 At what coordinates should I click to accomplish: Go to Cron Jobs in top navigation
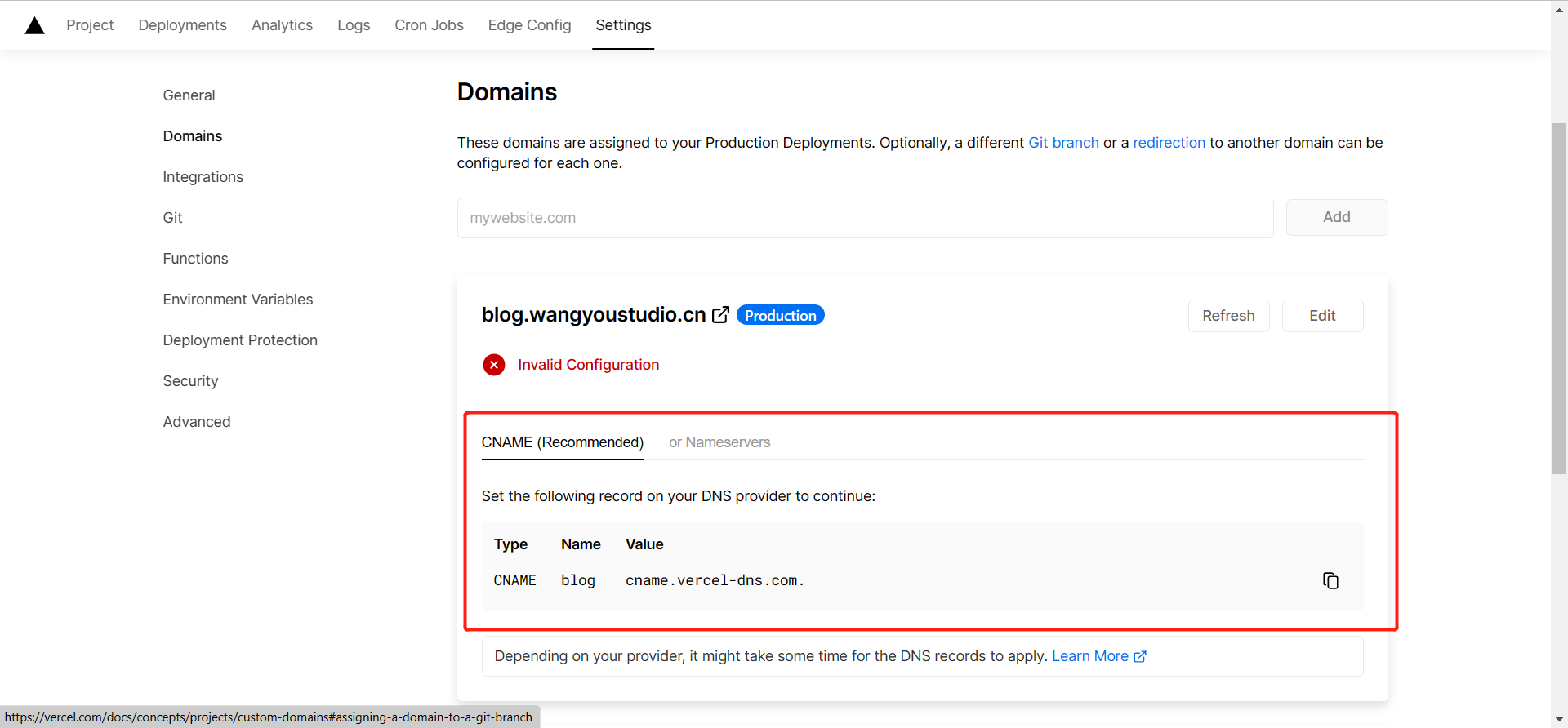[429, 25]
